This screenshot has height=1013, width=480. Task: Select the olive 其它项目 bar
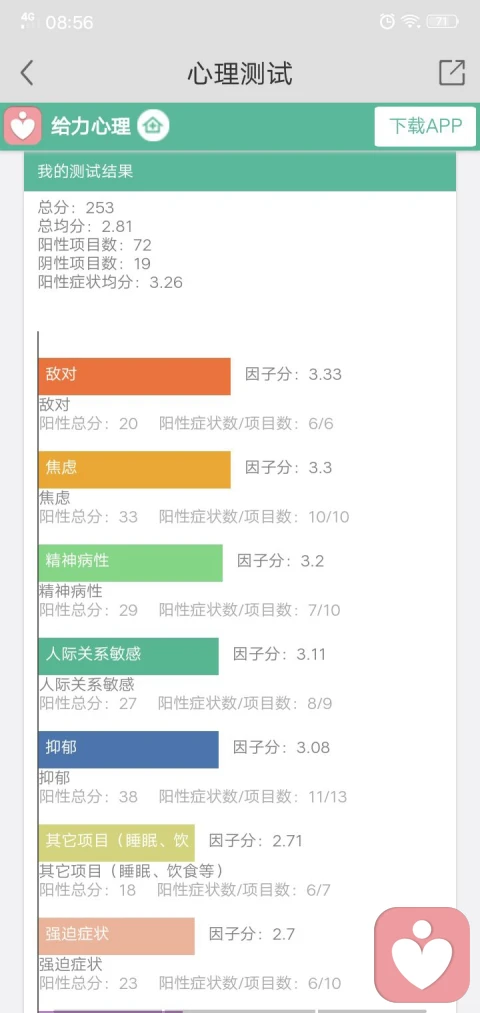[116, 842]
